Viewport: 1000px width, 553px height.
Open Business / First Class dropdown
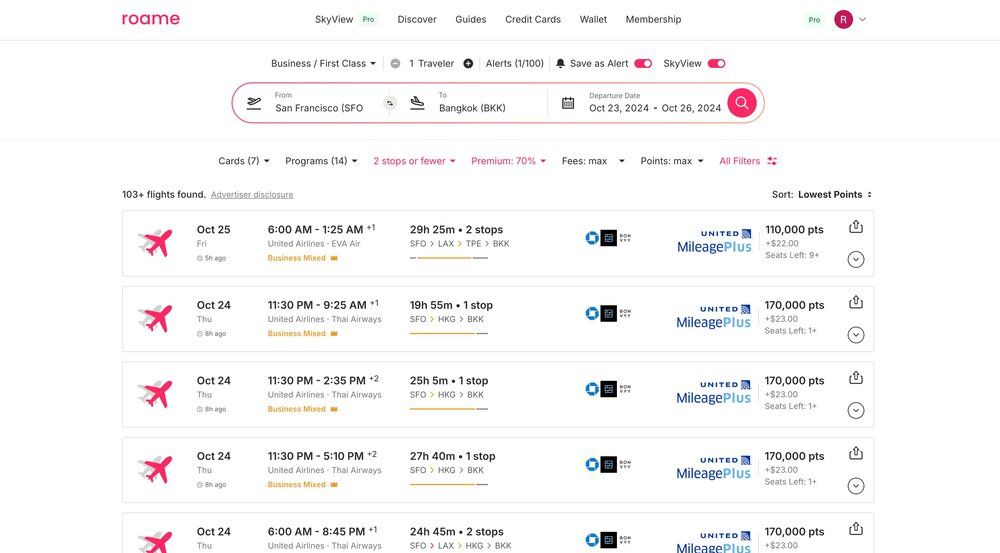pos(323,64)
